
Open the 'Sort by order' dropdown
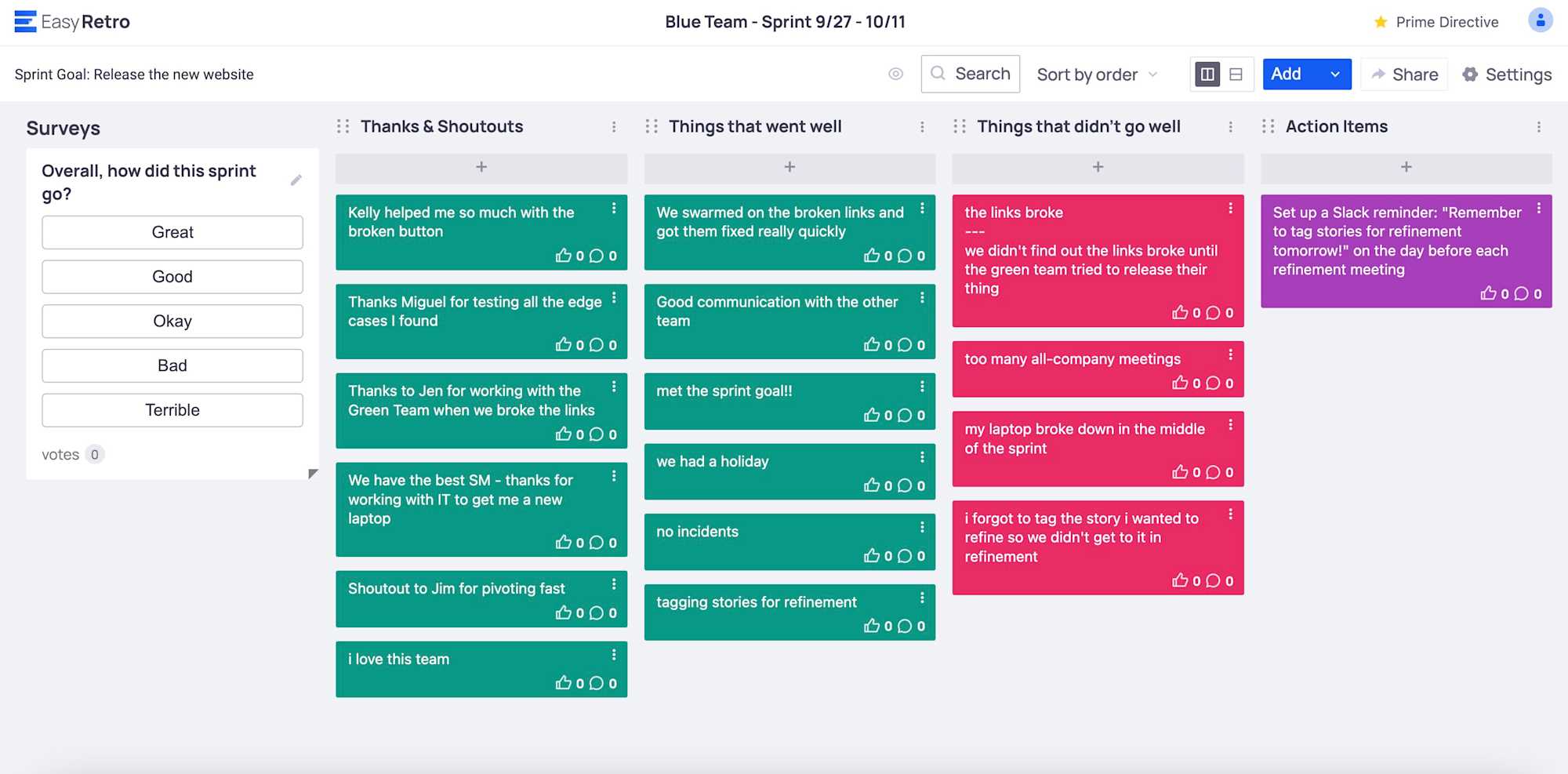coord(1094,74)
